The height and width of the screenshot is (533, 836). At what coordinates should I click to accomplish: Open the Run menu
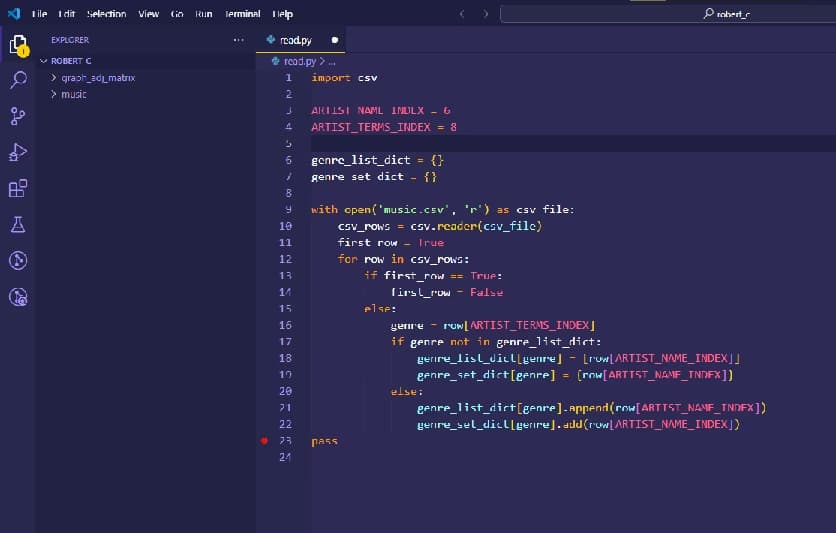click(204, 14)
